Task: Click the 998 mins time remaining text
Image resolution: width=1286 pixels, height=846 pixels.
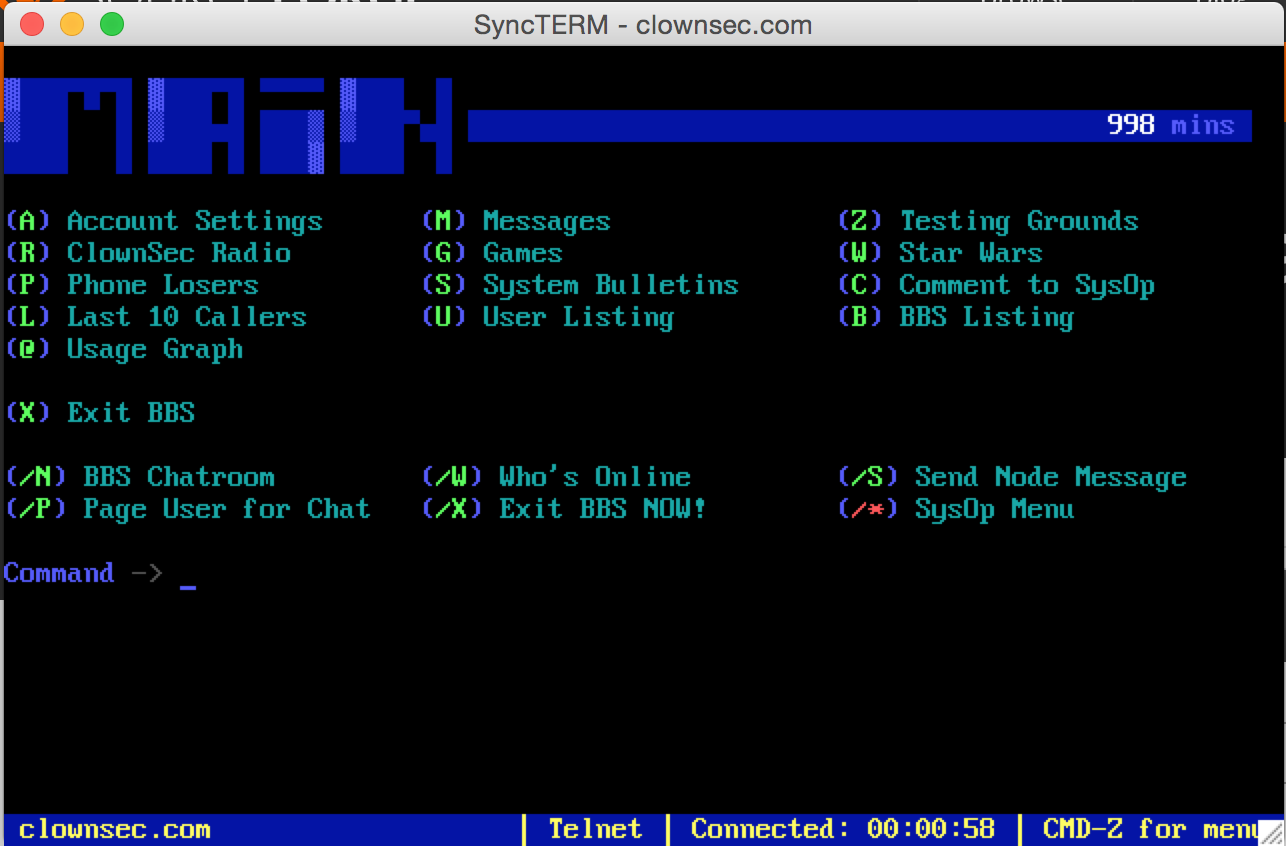Action: [x=1171, y=125]
